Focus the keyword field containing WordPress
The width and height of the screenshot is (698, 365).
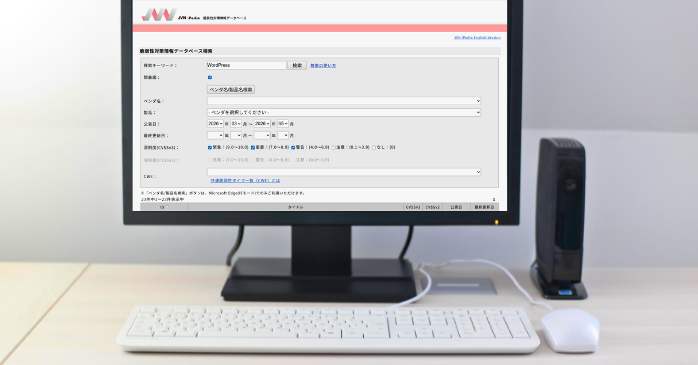[247, 65]
